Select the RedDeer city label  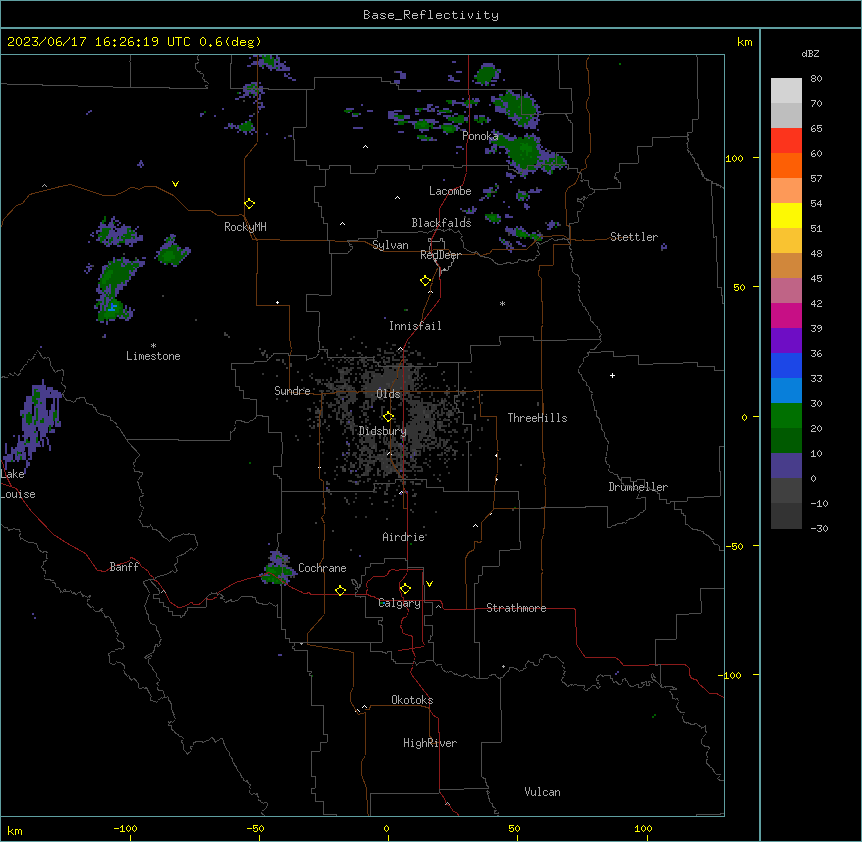coord(440,255)
